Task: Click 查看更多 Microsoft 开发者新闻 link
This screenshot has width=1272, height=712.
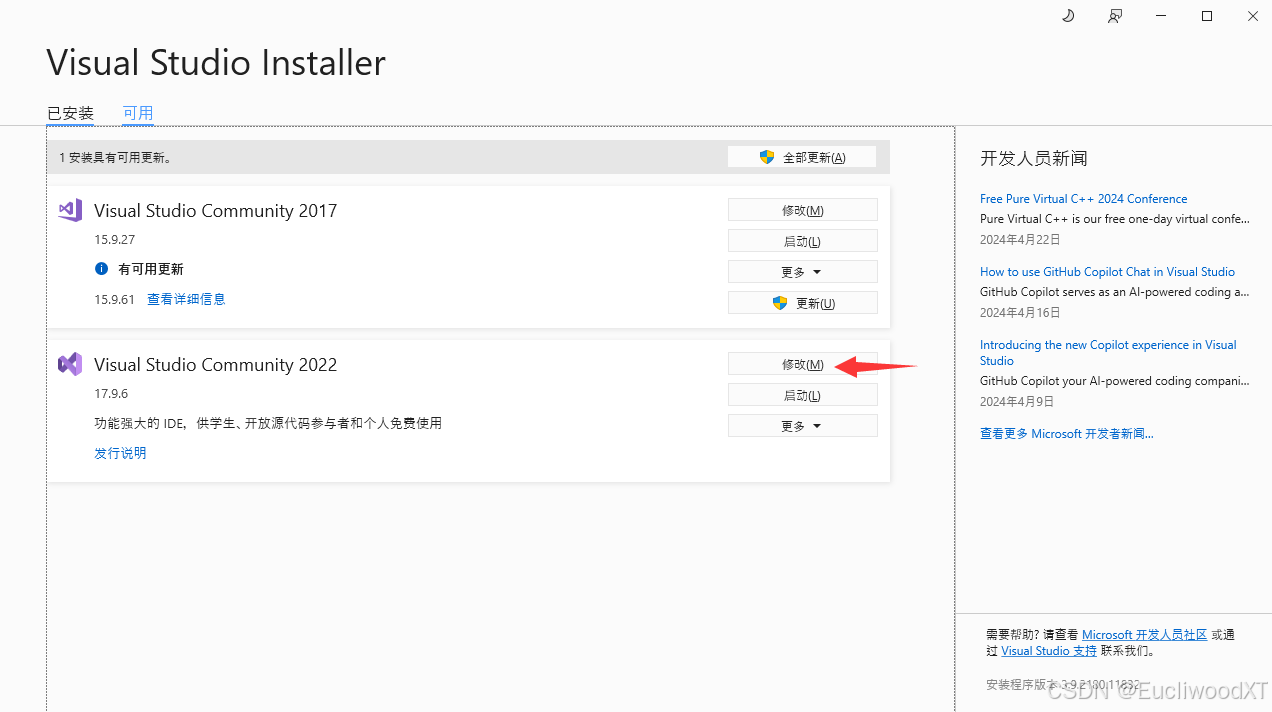Action: pos(1066,433)
